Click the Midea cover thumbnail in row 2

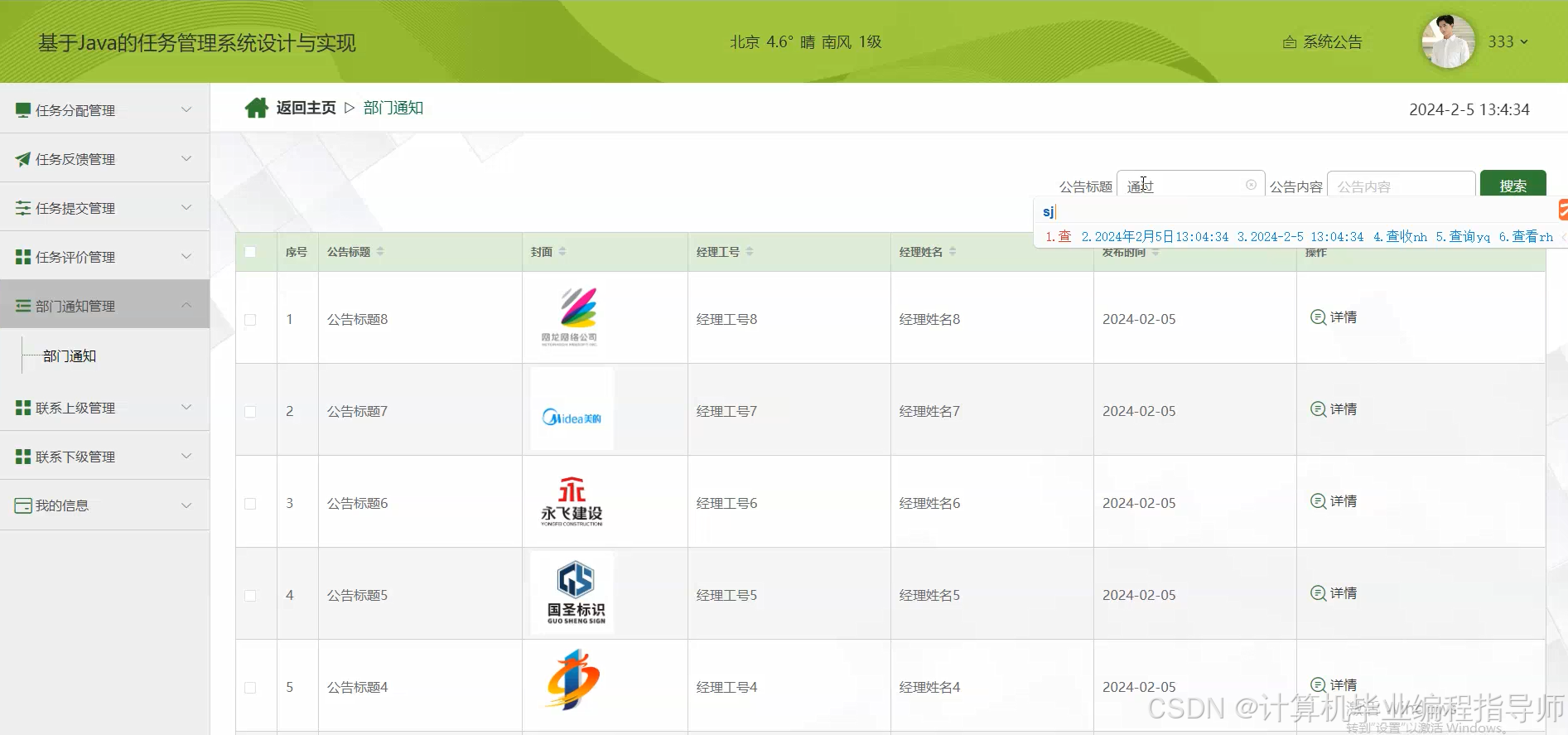point(572,409)
